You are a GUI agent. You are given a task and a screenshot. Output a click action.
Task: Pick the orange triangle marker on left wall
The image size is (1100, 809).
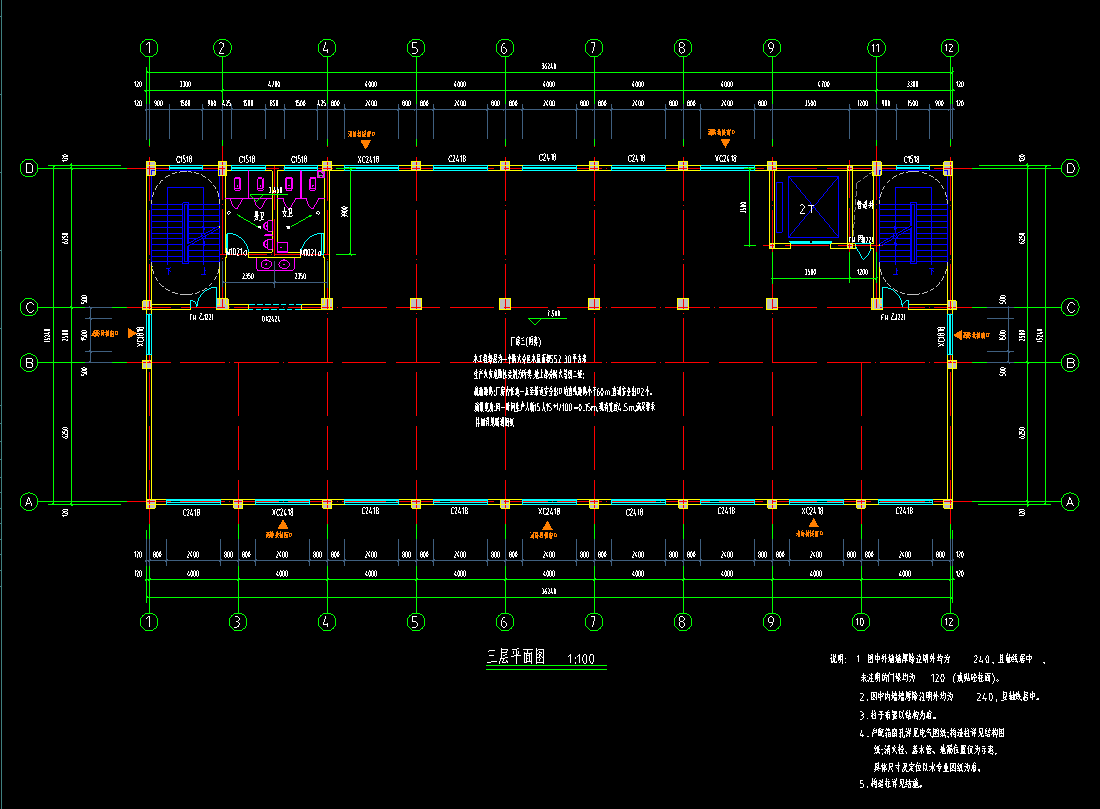(130, 333)
